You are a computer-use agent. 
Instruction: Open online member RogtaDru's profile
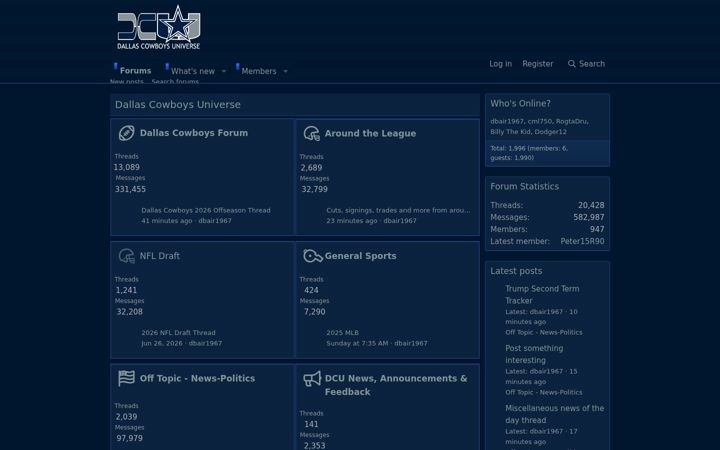pyautogui.click(x=571, y=121)
